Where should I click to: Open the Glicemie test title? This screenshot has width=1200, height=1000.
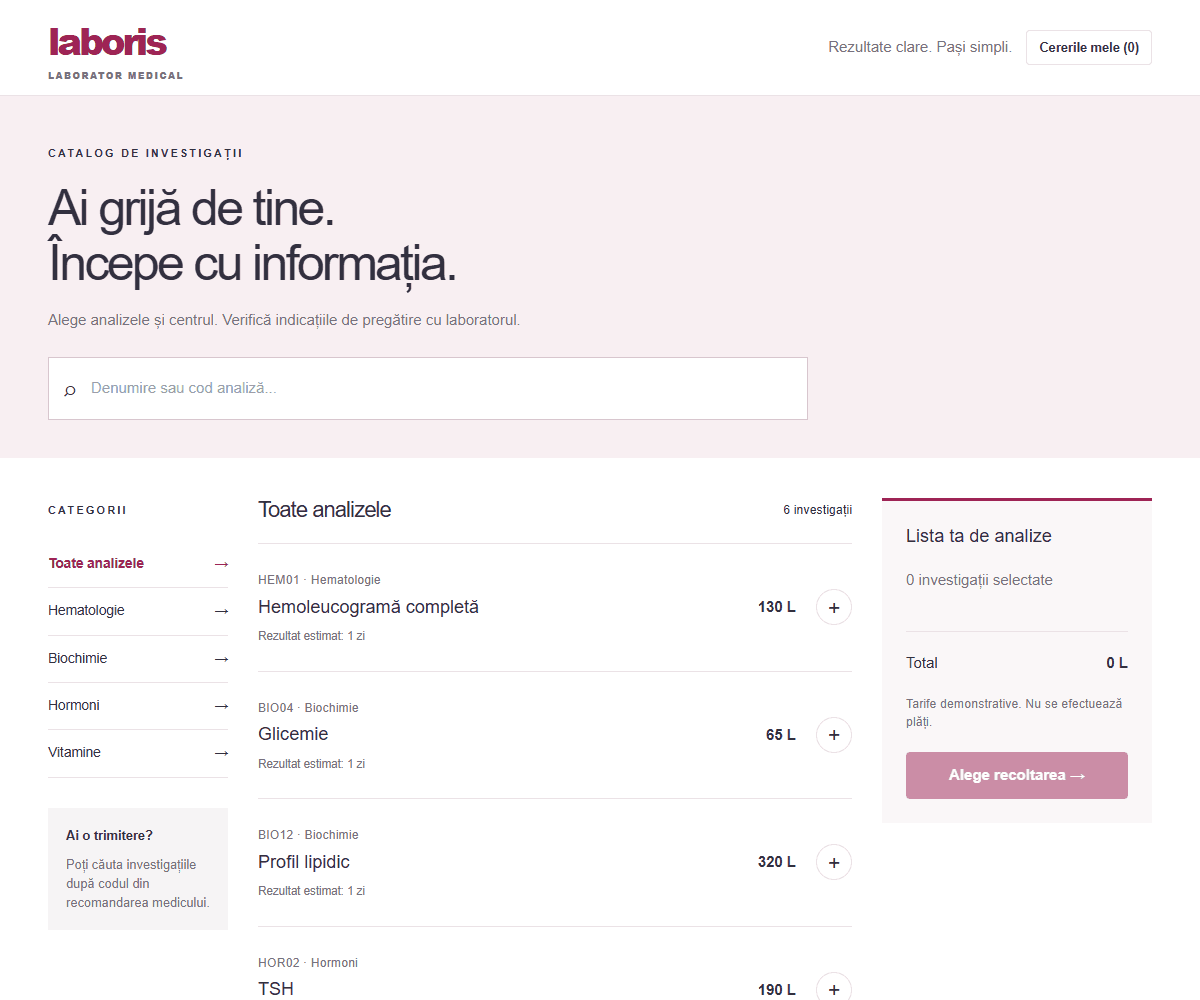click(x=293, y=734)
